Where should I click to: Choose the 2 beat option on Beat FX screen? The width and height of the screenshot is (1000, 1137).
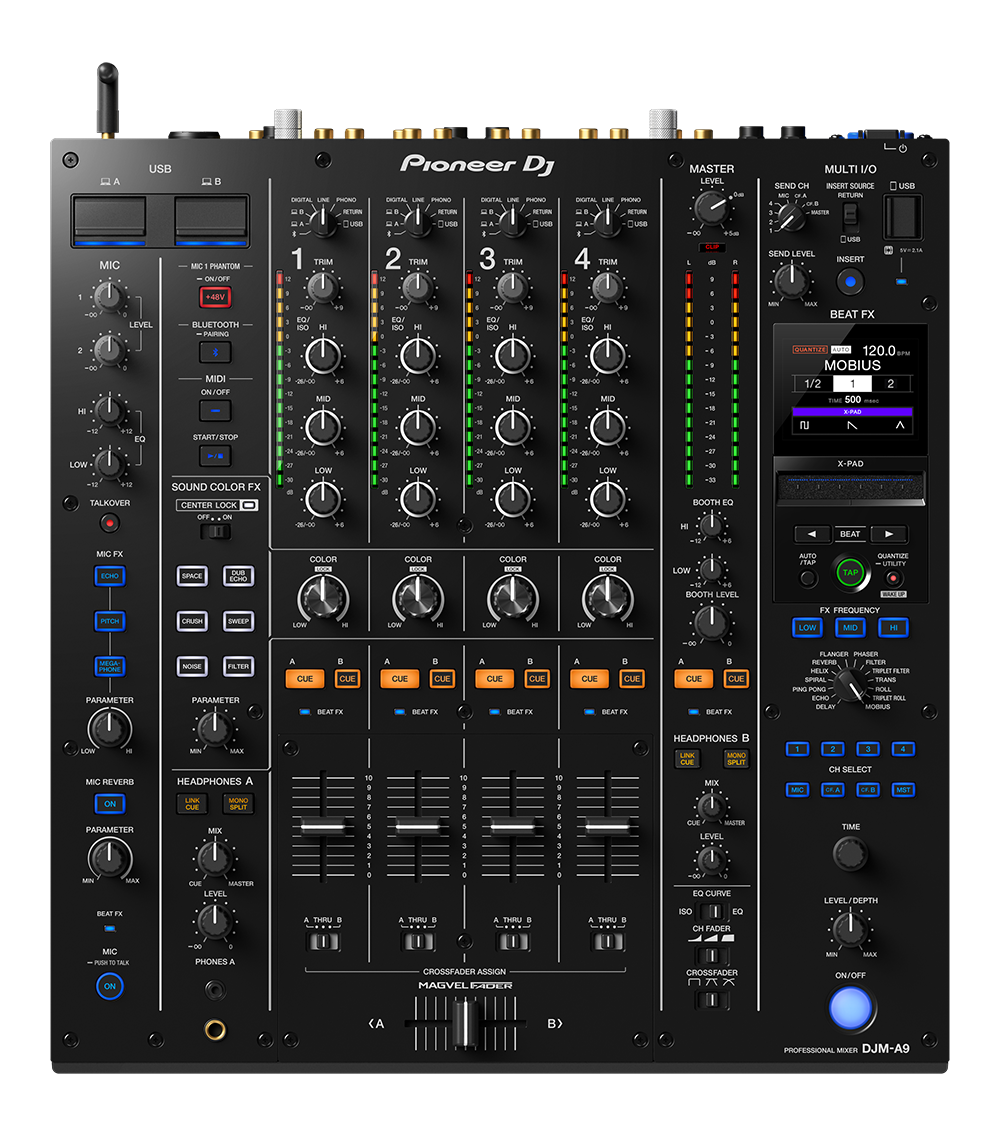click(891, 384)
